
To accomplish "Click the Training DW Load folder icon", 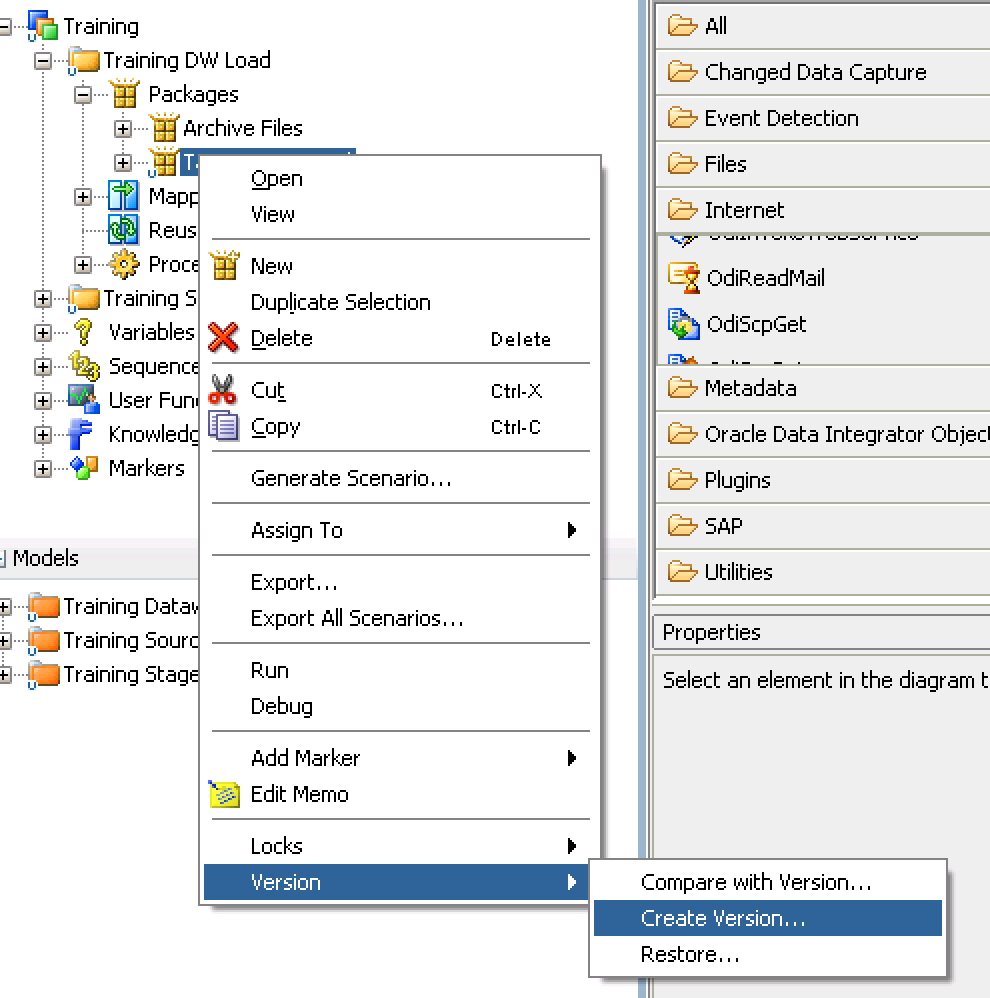I will pos(84,60).
